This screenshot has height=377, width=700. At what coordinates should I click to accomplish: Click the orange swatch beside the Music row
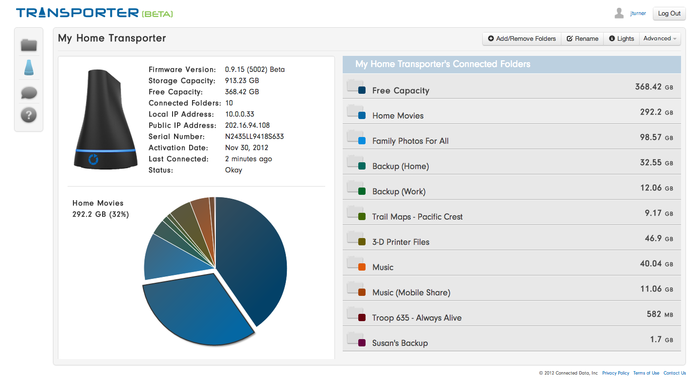362,267
